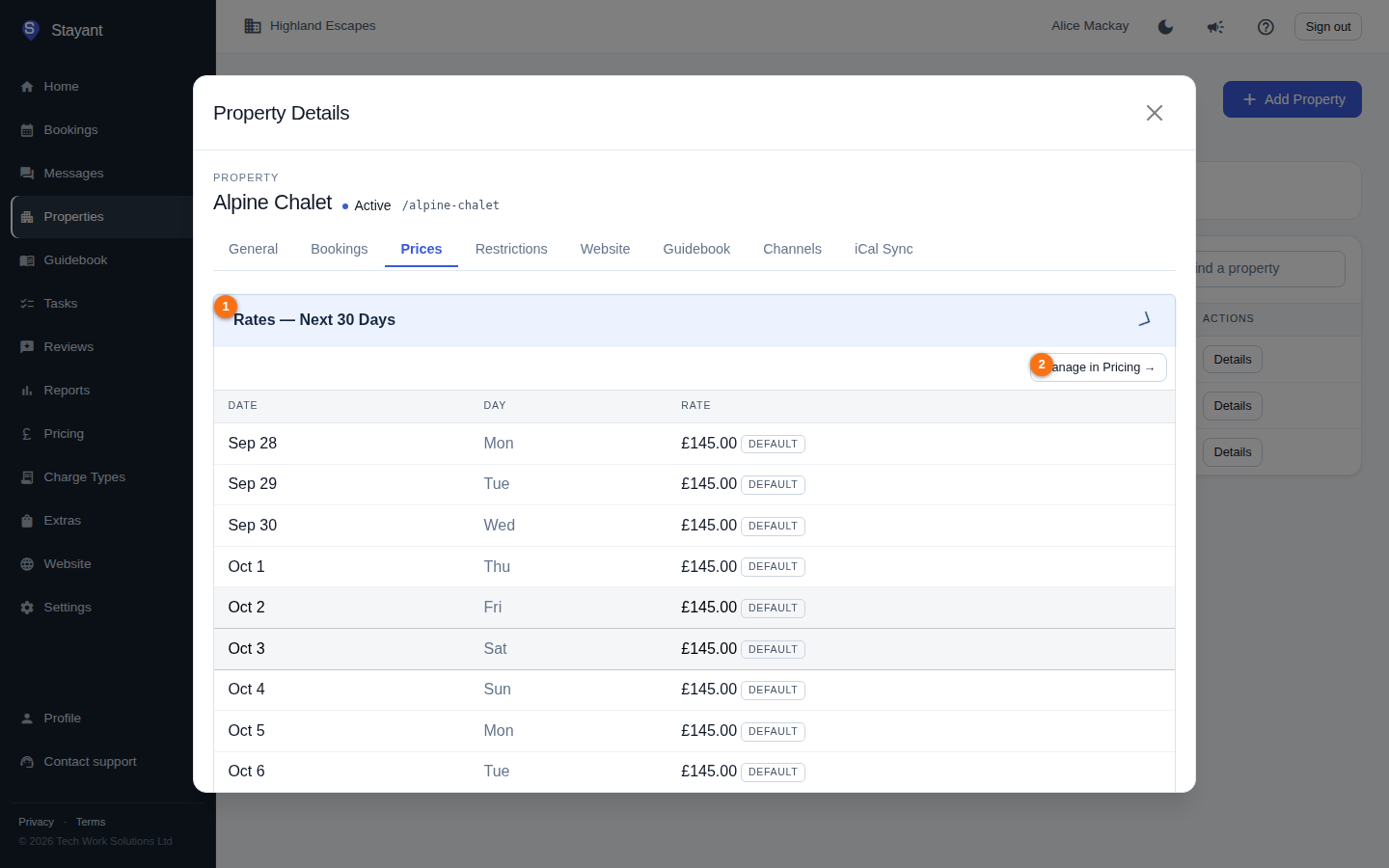The height and width of the screenshot is (868, 1389).
Task: Click the Manage in Pricing link
Action: click(1099, 367)
